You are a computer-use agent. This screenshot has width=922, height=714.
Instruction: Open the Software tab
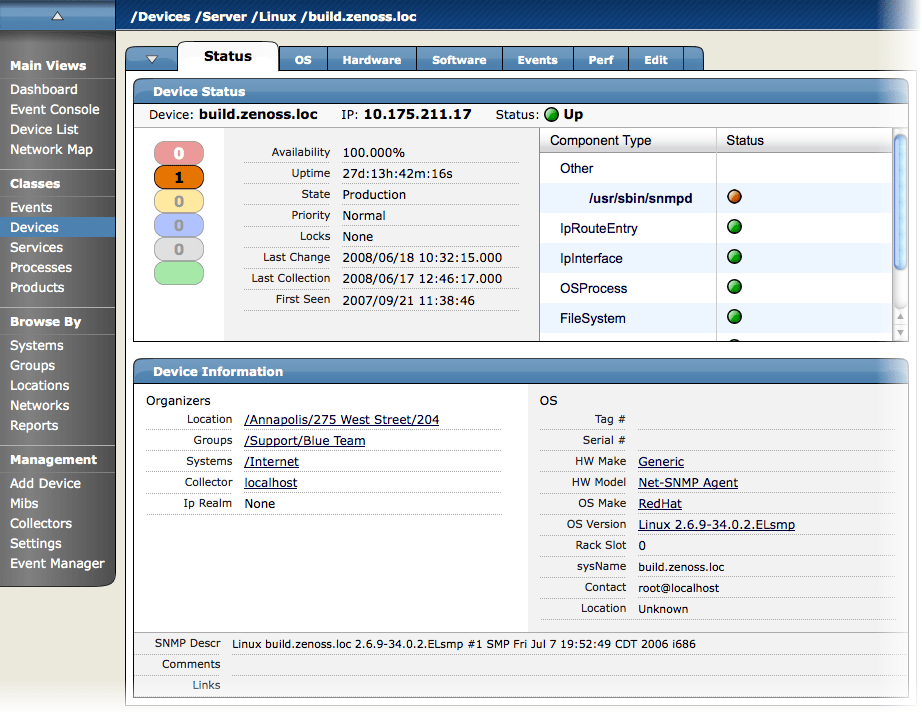(x=459, y=59)
